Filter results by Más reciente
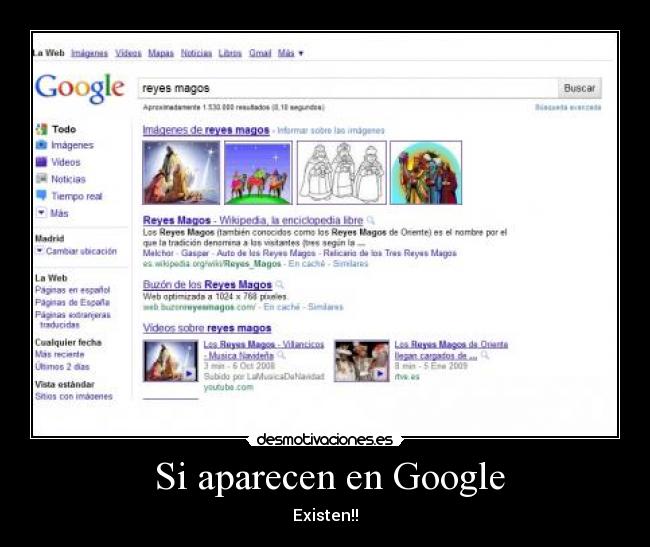 pos(59,354)
